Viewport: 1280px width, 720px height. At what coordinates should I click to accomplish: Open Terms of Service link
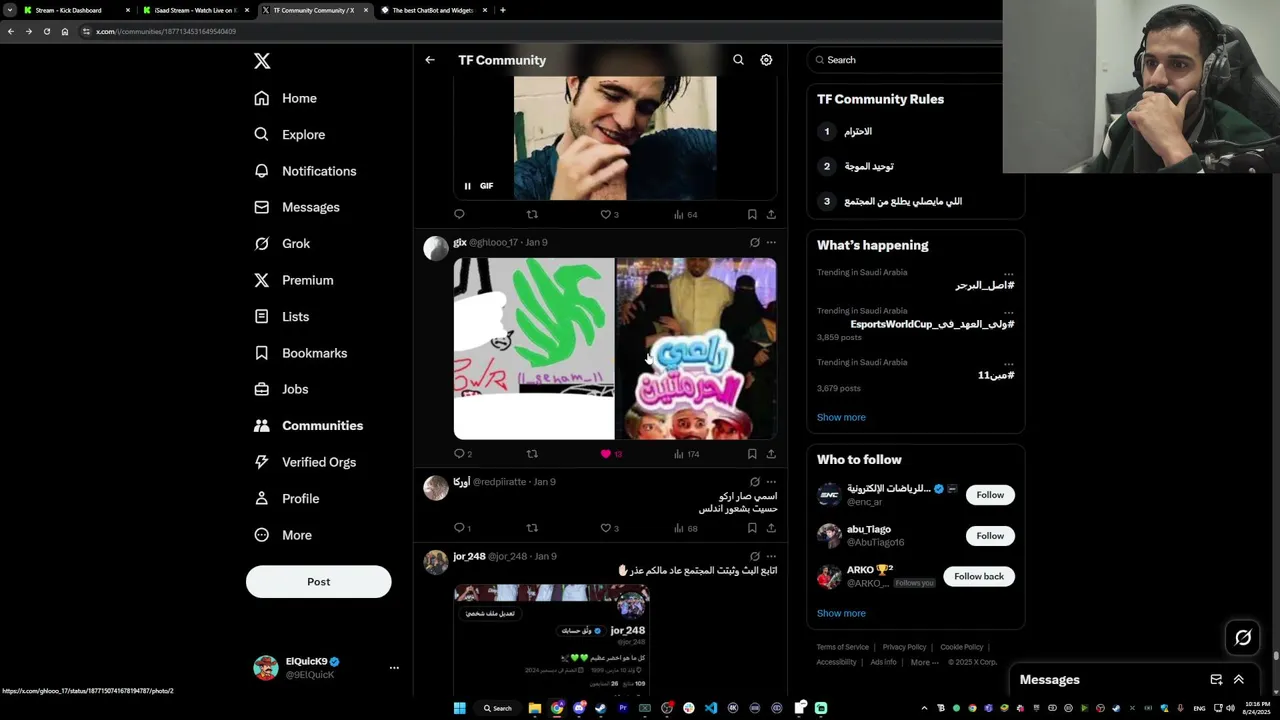point(843,647)
